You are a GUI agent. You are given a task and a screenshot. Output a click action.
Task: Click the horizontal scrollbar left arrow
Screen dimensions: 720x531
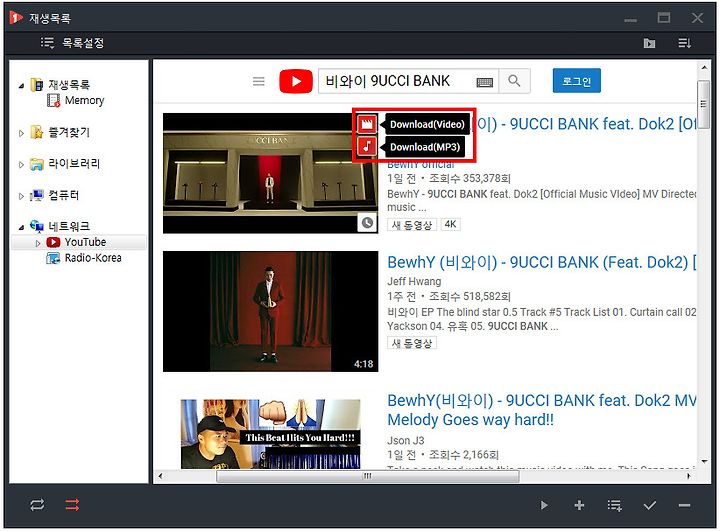pyautogui.click(x=160, y=476)
